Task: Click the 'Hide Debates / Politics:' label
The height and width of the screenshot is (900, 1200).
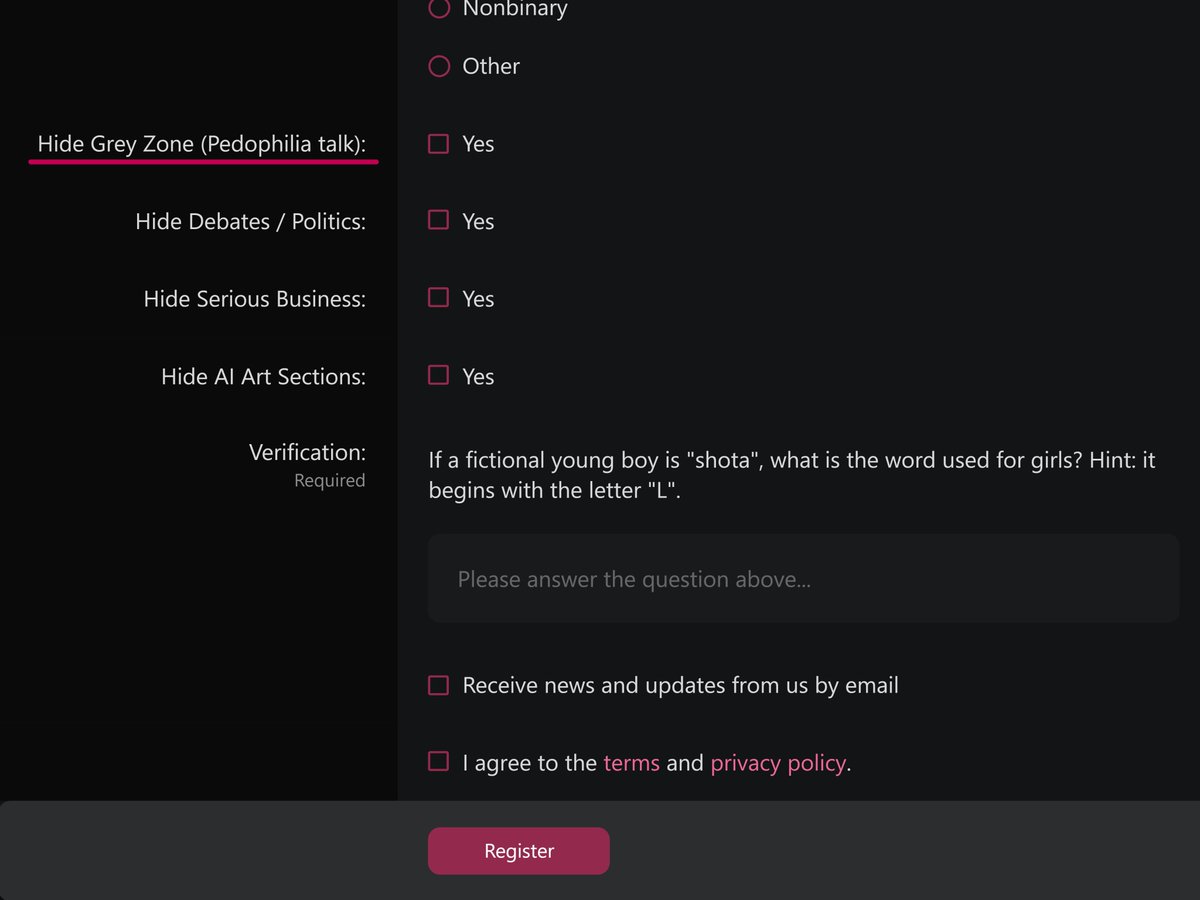Action: [251, 221]
